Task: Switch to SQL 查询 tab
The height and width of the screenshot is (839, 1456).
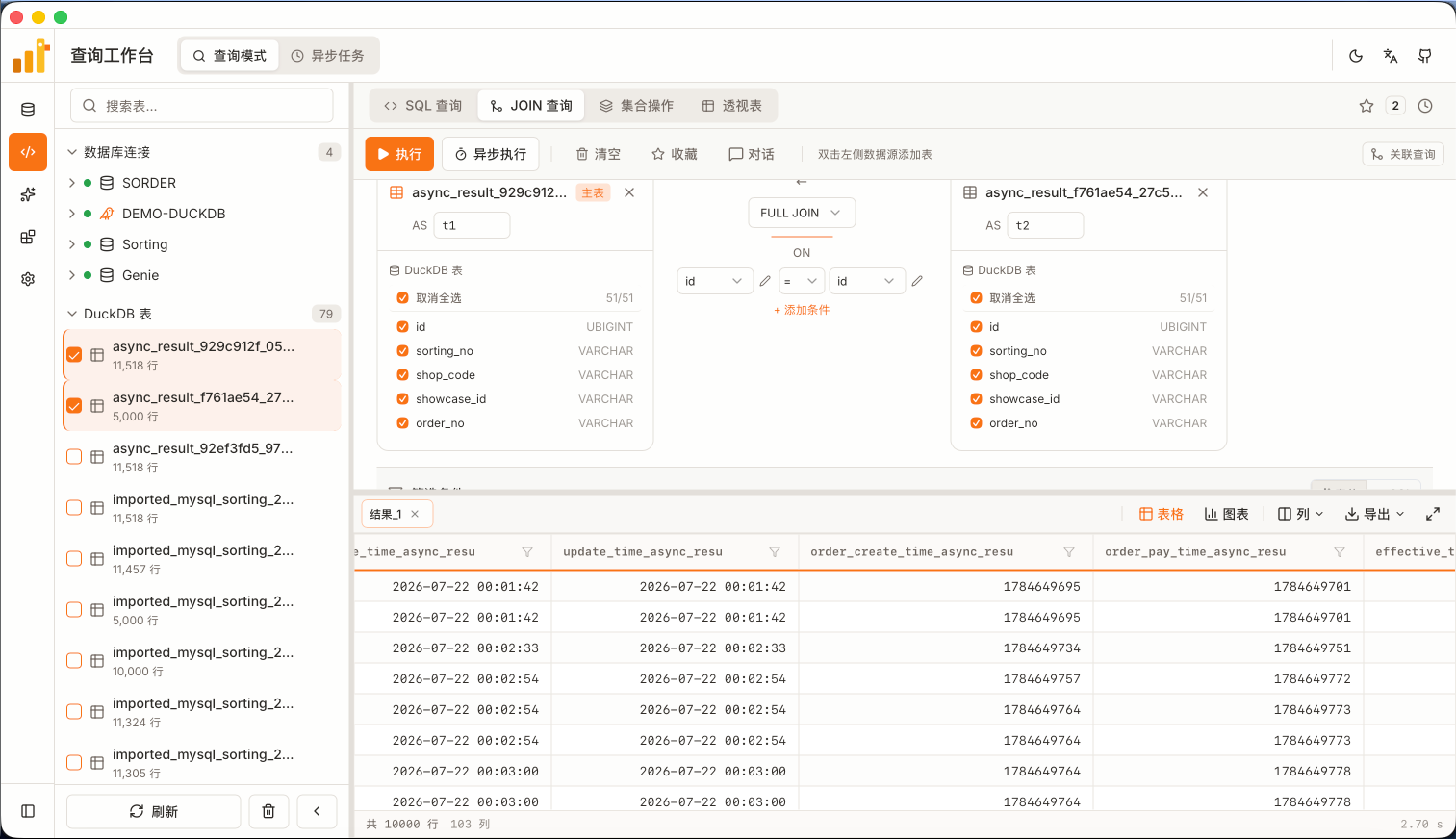Action: coord(423,106)
